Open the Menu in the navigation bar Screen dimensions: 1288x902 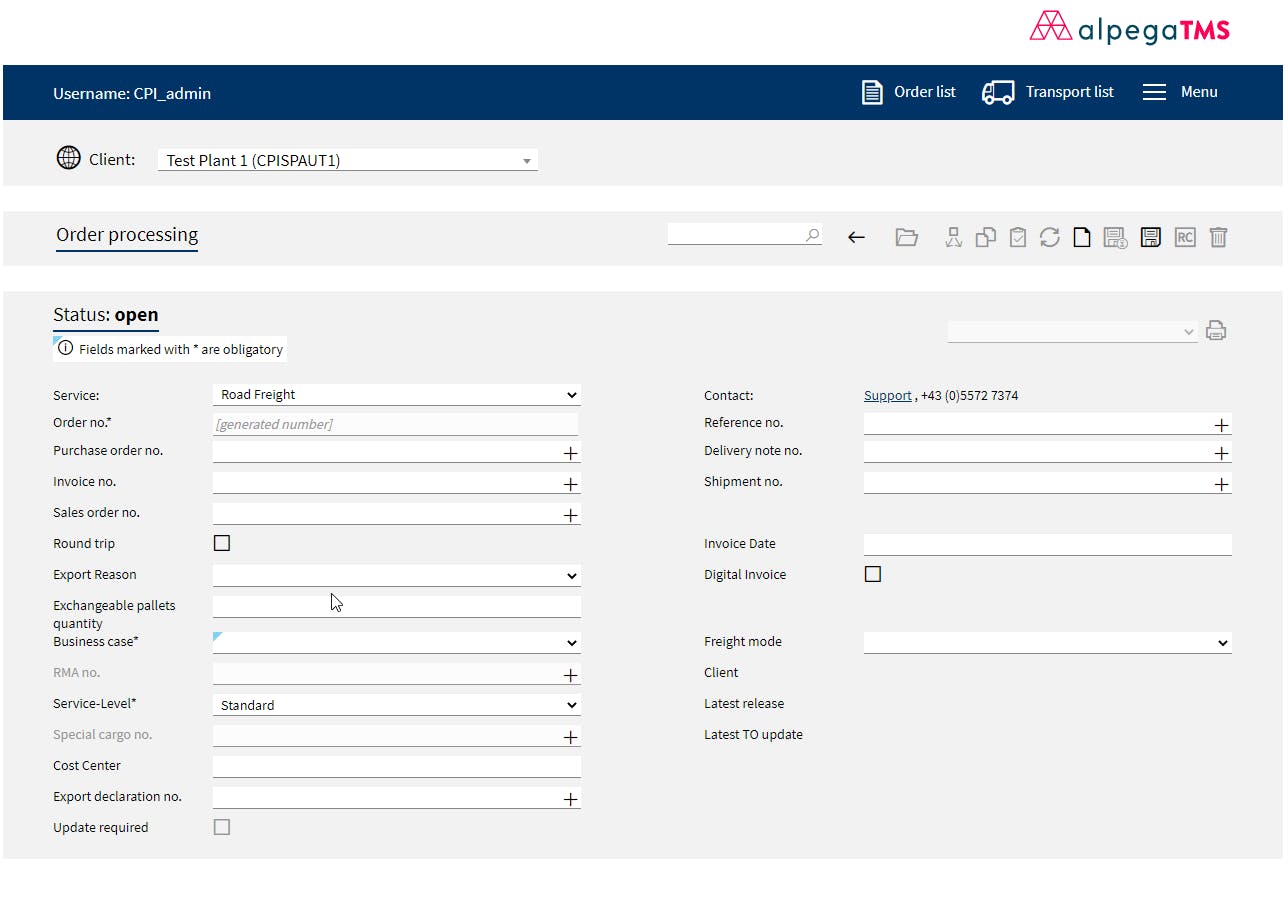point(1180,91)
